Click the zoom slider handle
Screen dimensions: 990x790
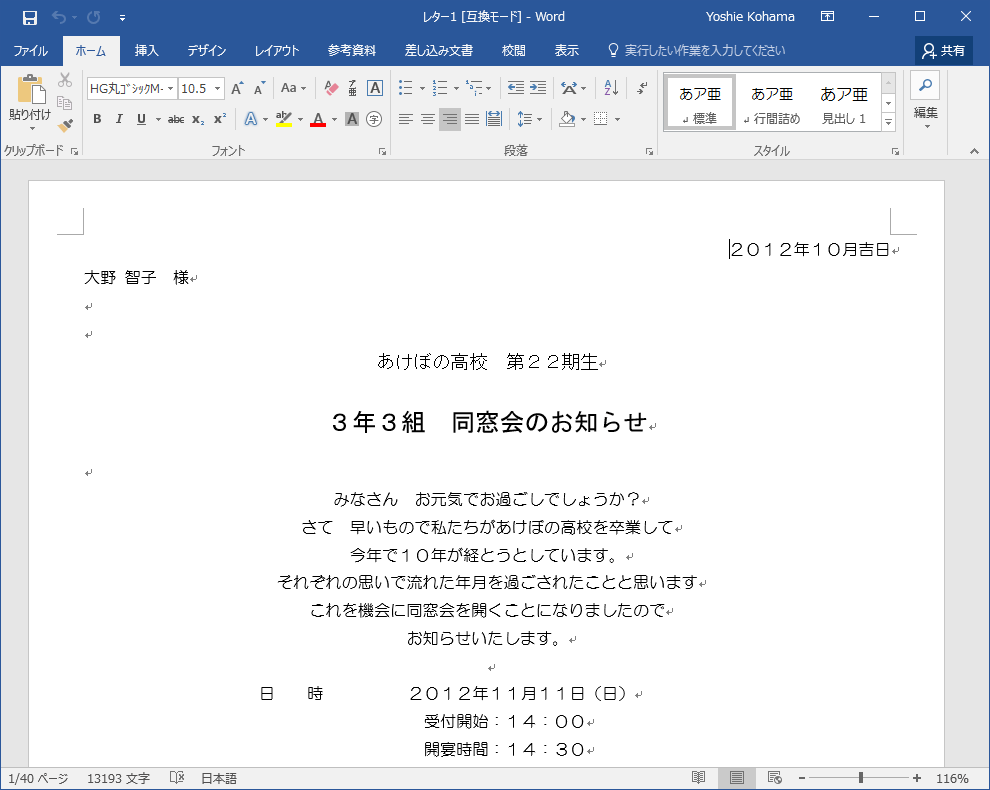click(x=861, y=778)
